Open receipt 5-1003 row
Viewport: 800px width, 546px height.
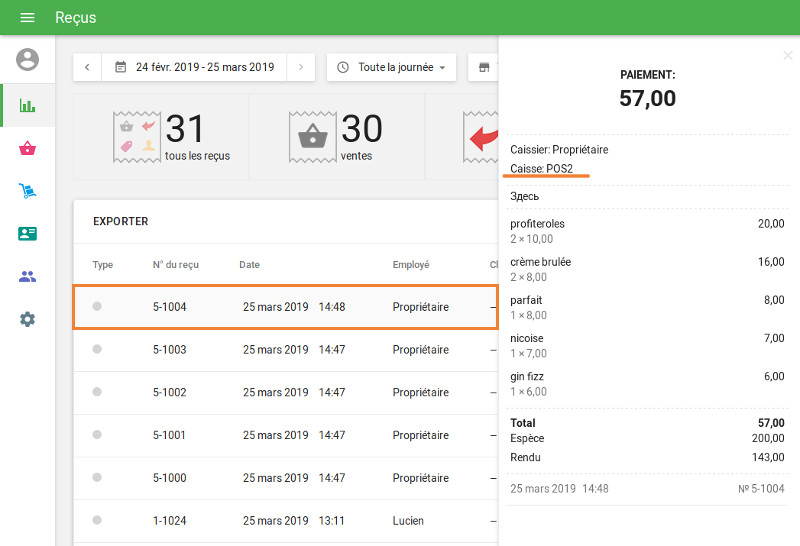pyautogui.click(x=285, y=350)
